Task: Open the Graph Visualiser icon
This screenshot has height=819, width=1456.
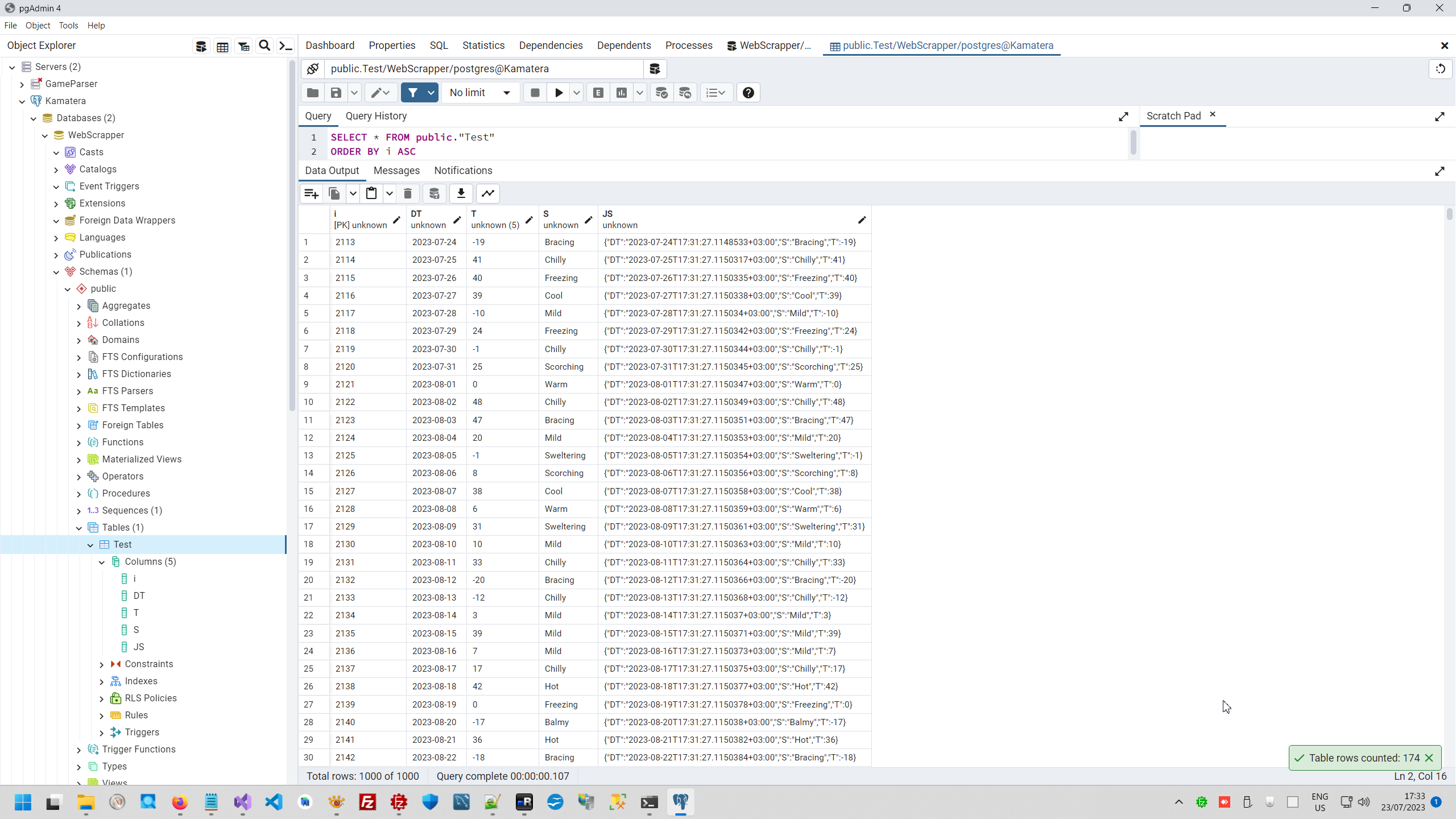Action: coord(488,194)
